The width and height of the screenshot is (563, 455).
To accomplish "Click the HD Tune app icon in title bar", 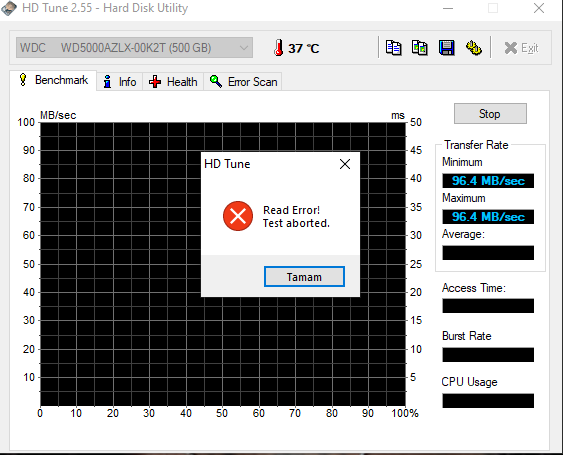I will (9, 8).
